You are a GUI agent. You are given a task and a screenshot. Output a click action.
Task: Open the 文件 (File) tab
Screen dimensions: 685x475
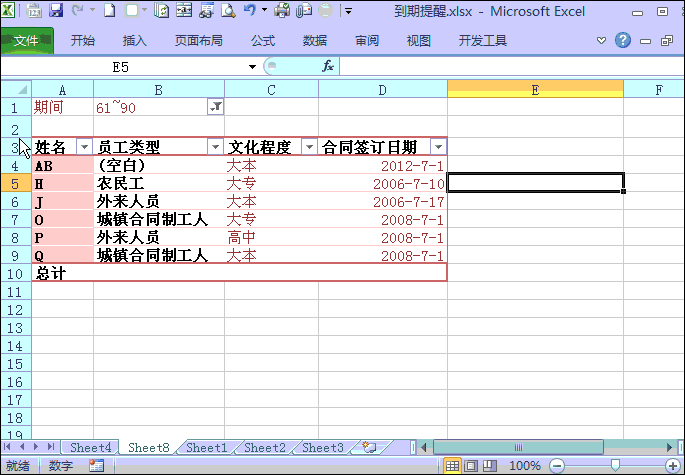(x=27, y=41)
